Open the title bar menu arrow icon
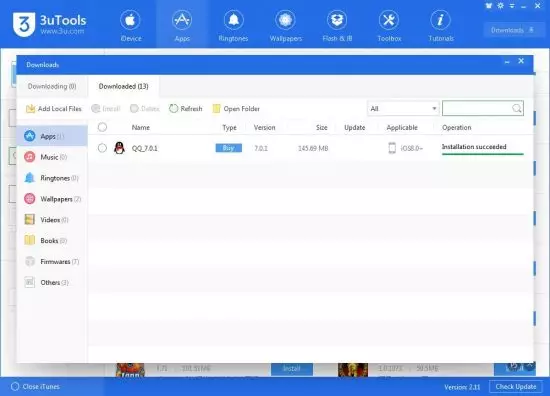 coord(512,6)
